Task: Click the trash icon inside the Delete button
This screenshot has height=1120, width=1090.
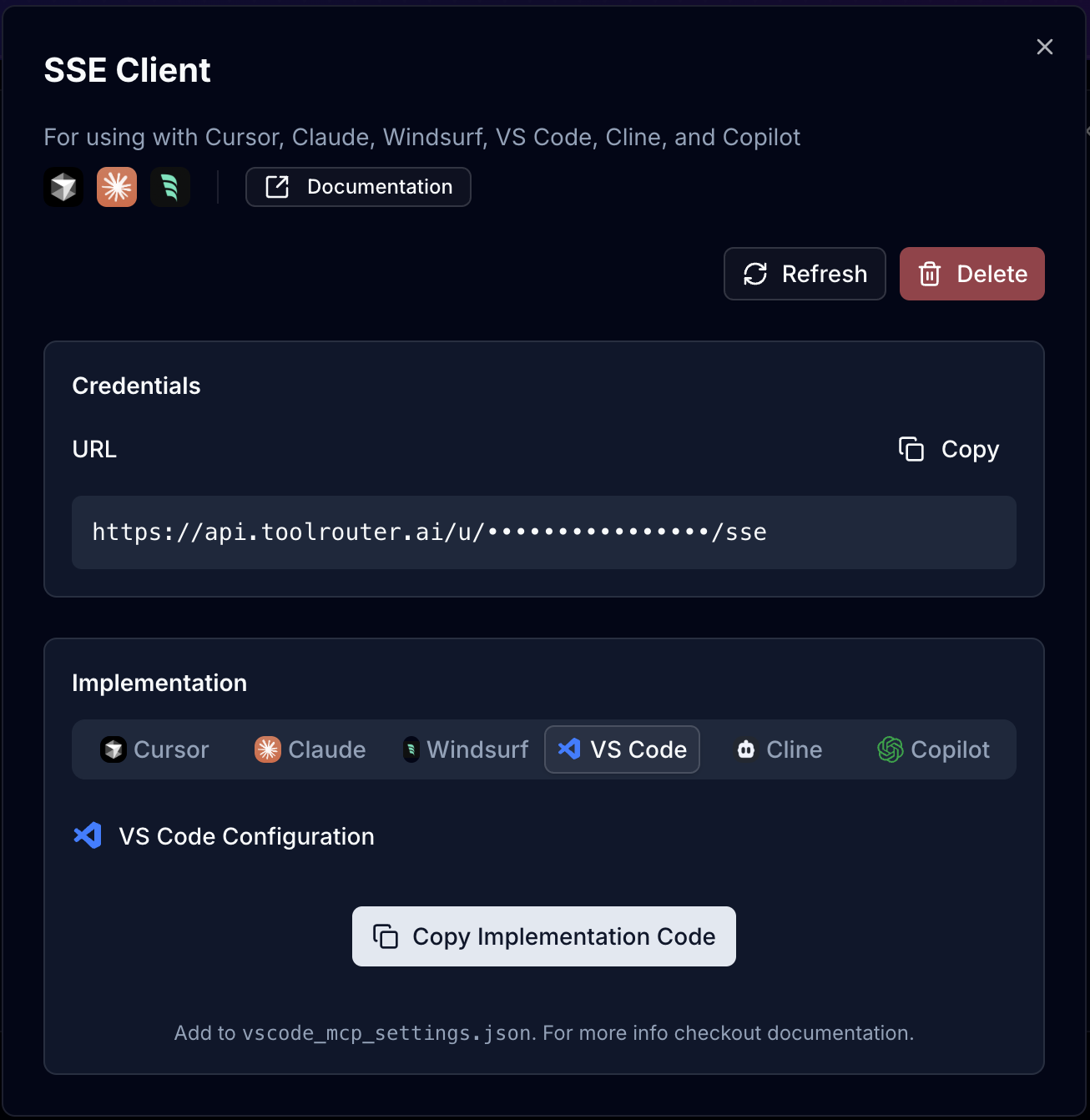Action: pos(930,274)
